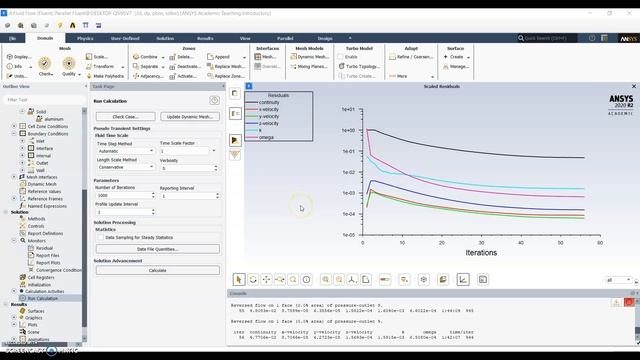Viewport: 640px width, 360px height.
Task: Click the Adjacency zones tool
Action: (148, 76)
